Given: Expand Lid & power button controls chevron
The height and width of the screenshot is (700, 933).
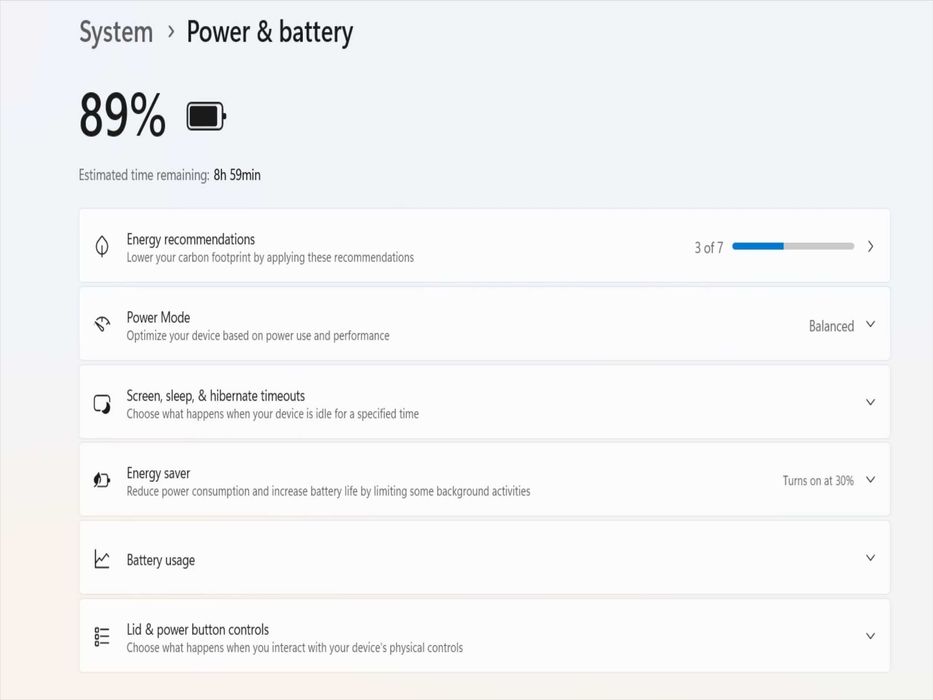Looking at the screenshot, I should pos(870,637).
